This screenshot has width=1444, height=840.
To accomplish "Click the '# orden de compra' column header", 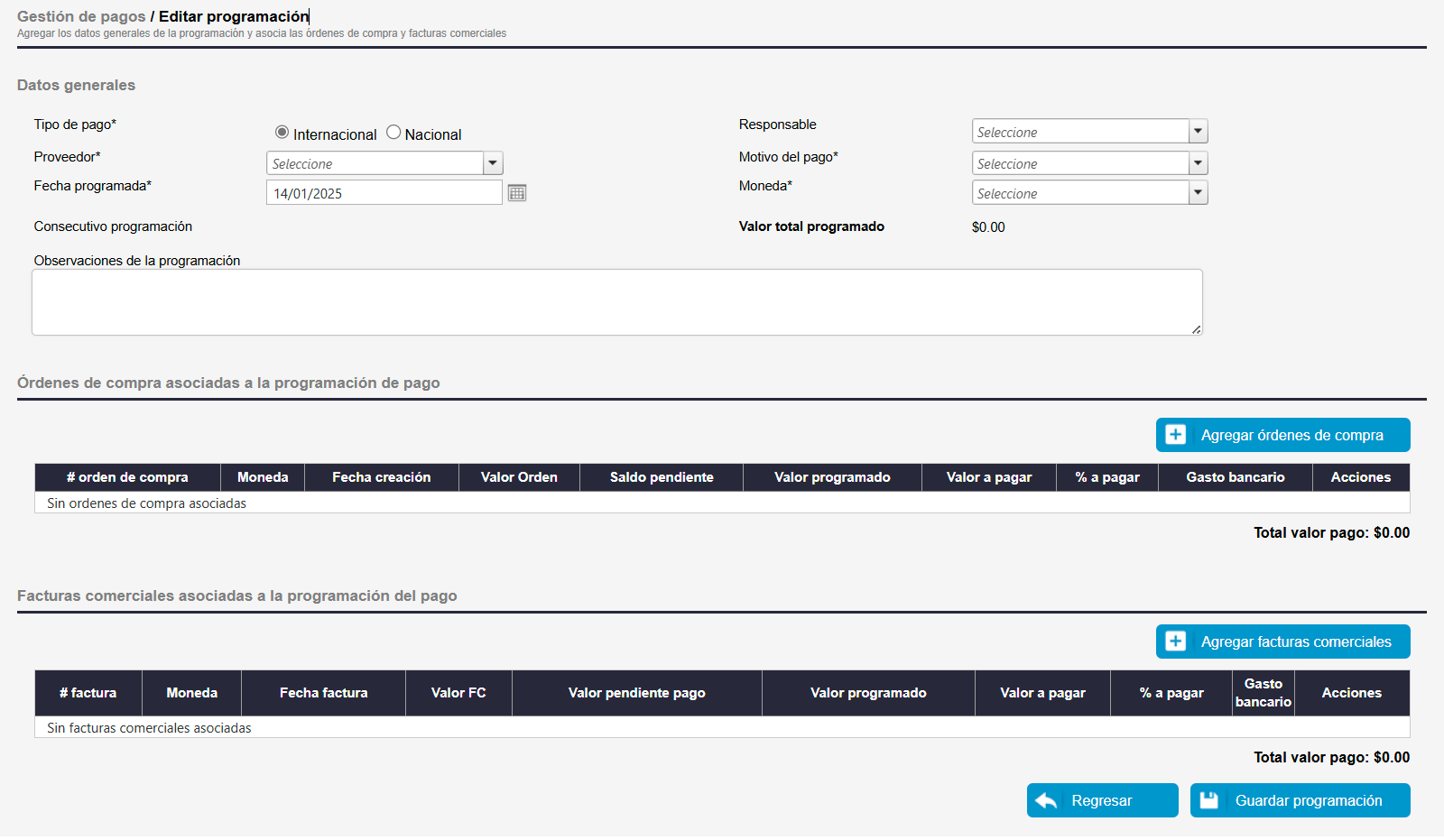I will coord(127,477).
